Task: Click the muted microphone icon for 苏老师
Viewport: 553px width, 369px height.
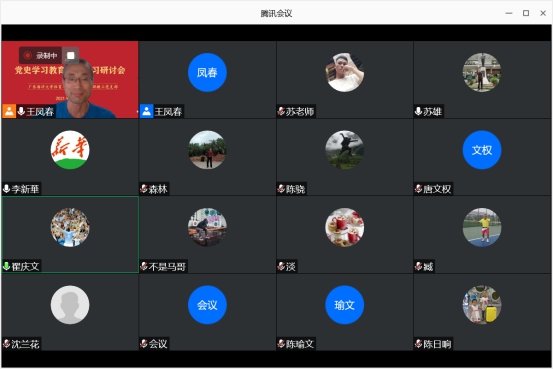Action: coord(281,111)
